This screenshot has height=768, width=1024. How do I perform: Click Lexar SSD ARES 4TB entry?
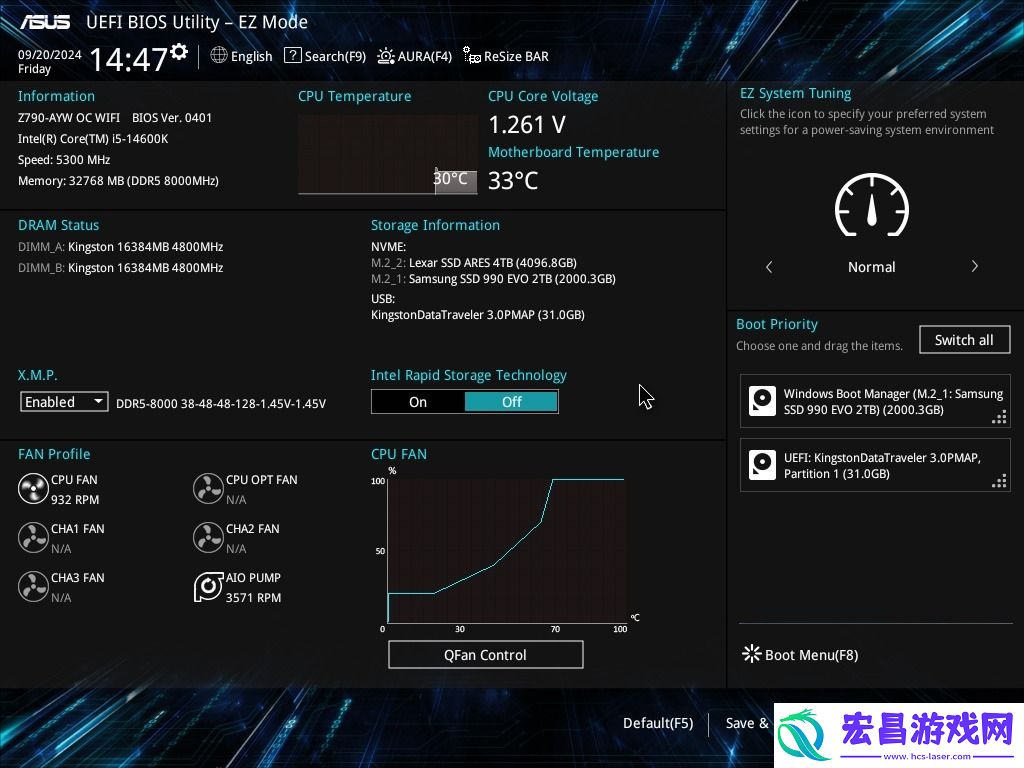473,263
